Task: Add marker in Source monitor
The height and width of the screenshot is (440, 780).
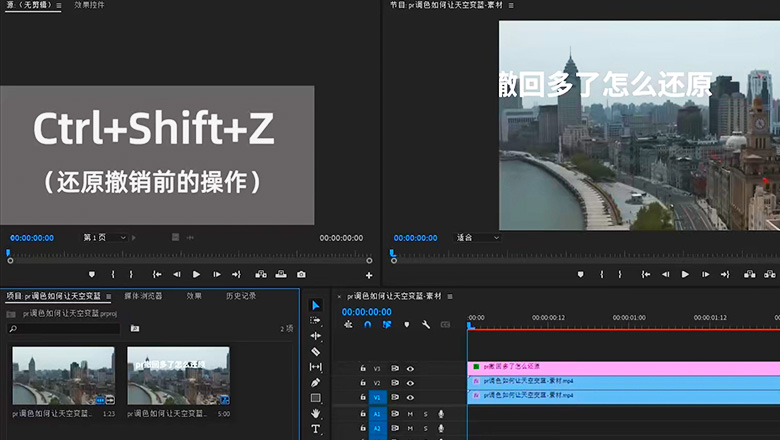Action: [92, 274]
